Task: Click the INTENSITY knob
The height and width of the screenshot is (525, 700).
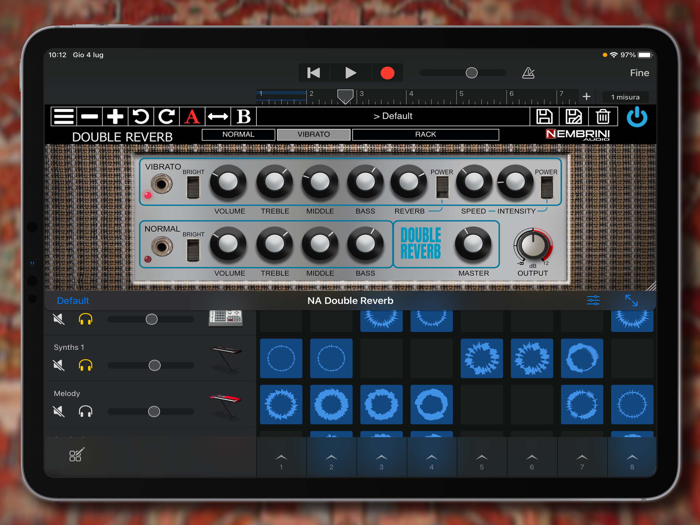Action: pos(515,182)
